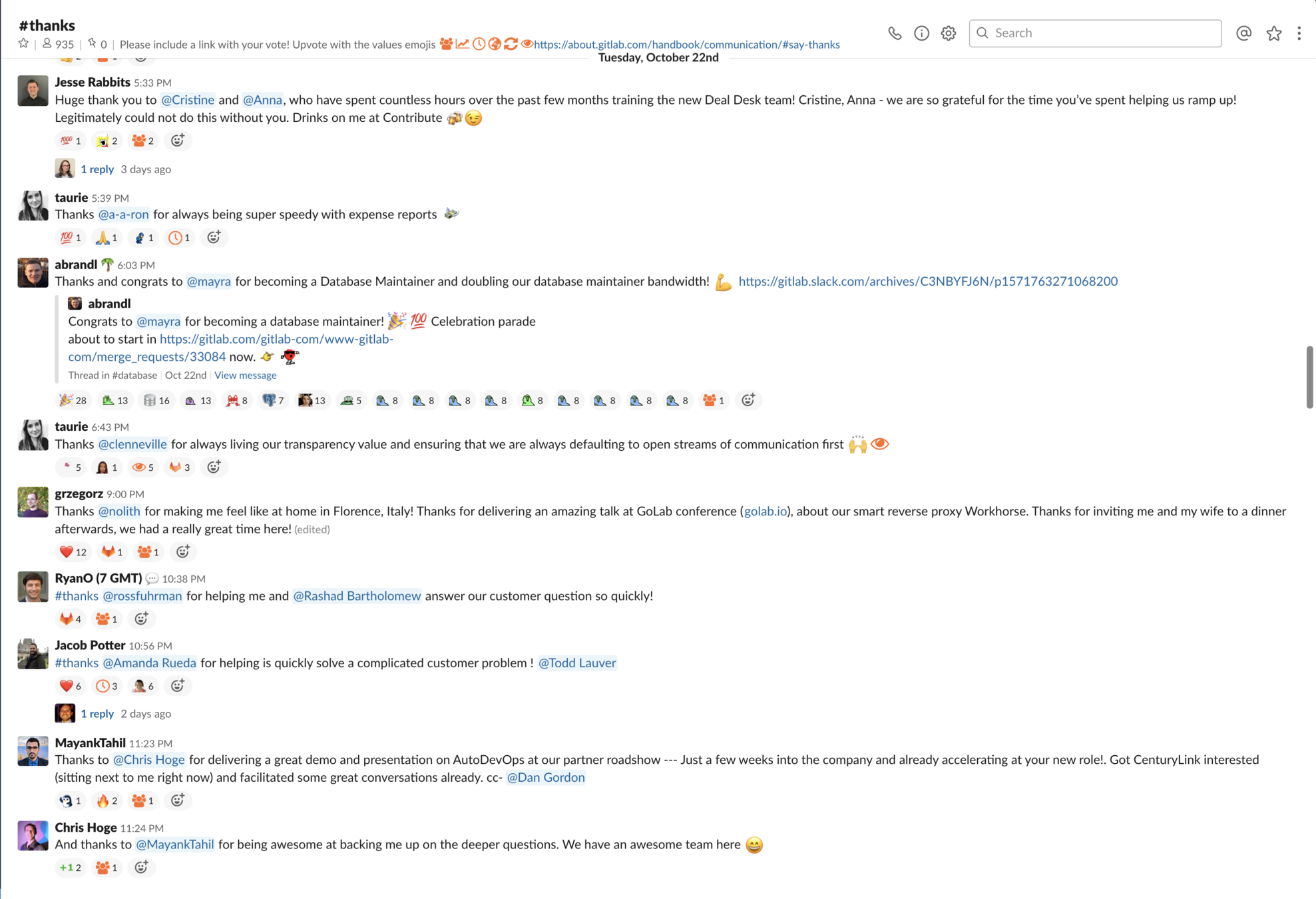This screenshot has width=1316, height=899.
Task: Open the @mayra mention in abrandl's message
Action: (208, 281)
